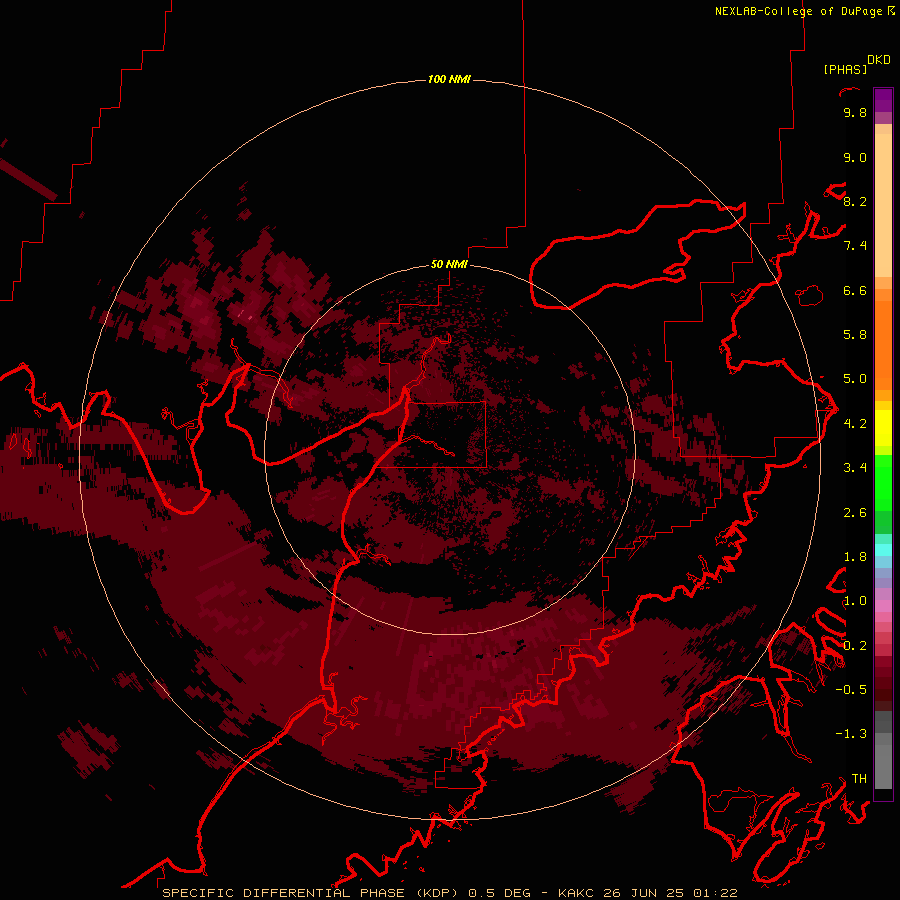The width and height of the screenshot is (900, 900).
Task: Click the 5.8 scale label
Action: pyautogui.click(x=855, y=335)
